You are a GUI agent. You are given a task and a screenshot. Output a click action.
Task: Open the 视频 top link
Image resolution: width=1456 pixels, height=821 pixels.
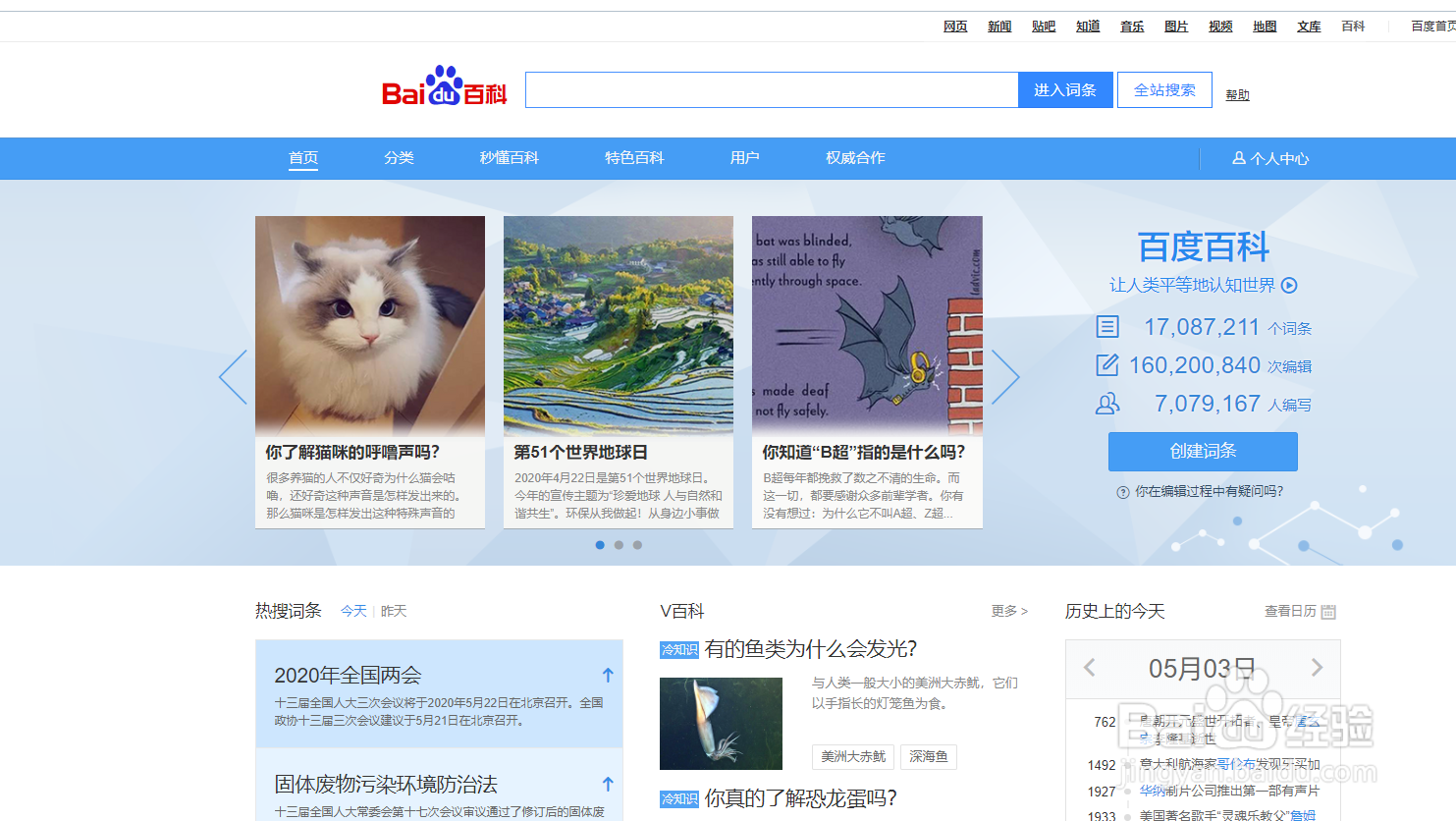(x=1220, y=27)
